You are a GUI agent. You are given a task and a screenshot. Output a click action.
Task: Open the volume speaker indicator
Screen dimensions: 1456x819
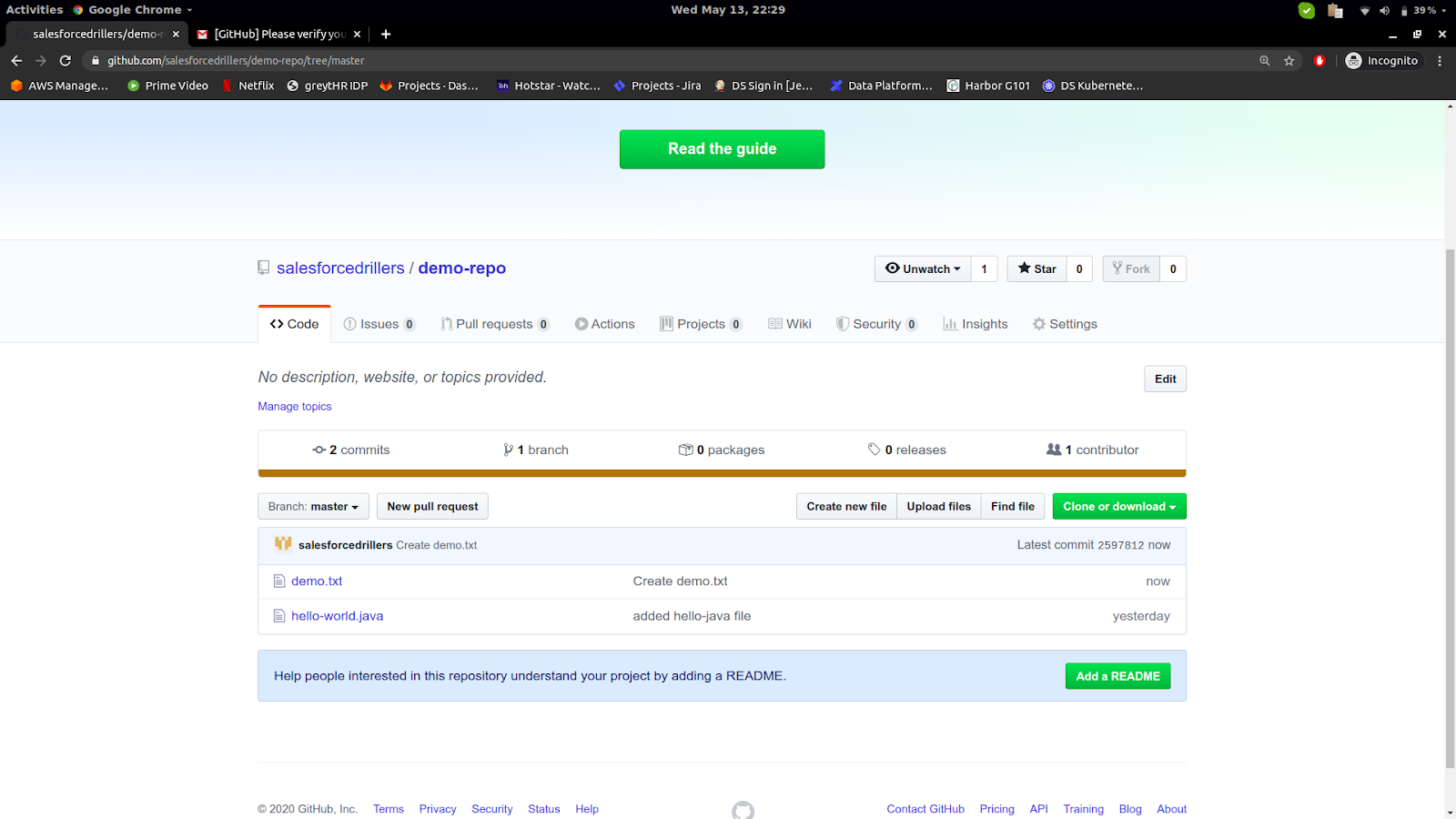pyautogui.click(x=1384, y=11)
